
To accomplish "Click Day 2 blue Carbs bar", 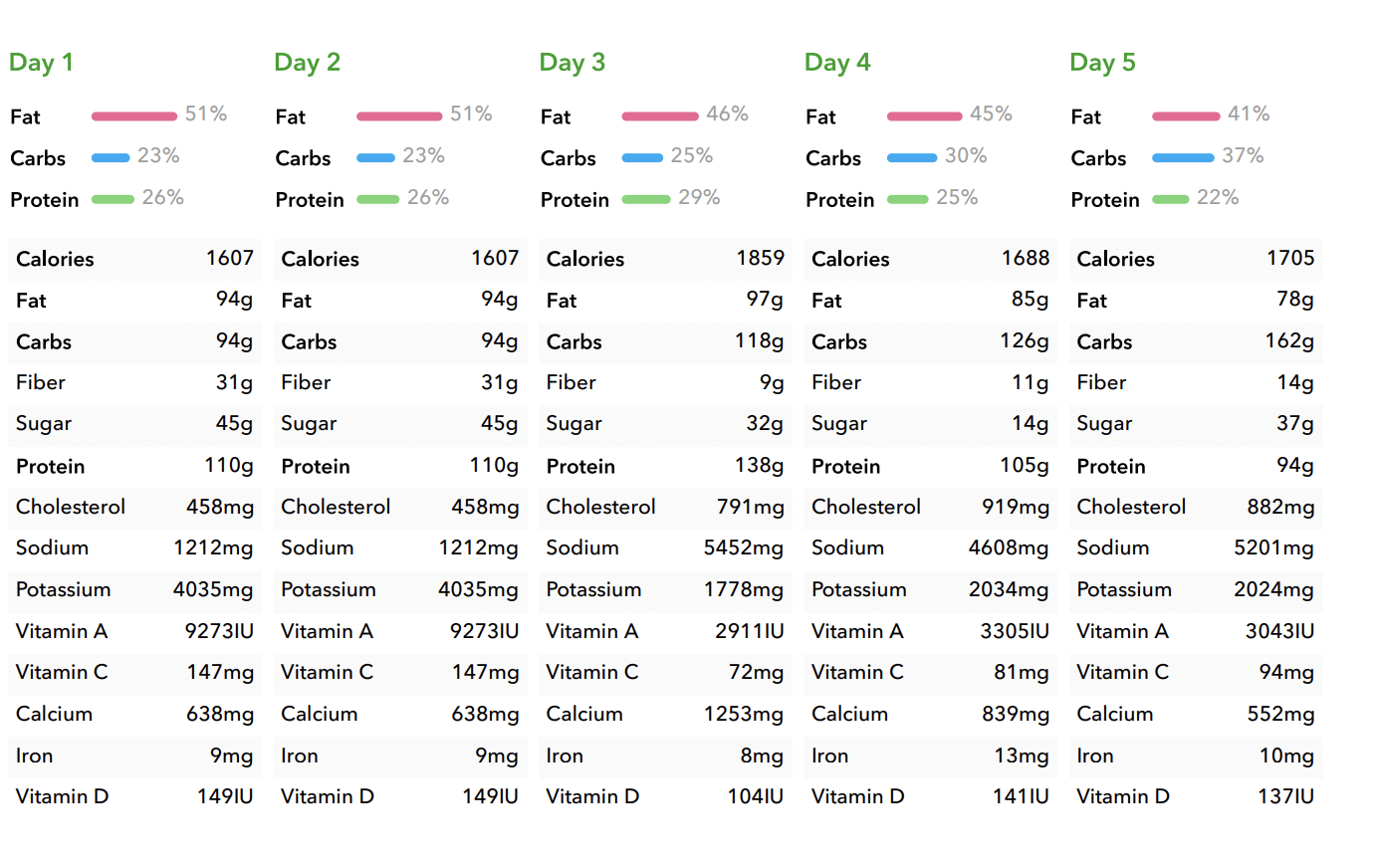I will 375,157.
